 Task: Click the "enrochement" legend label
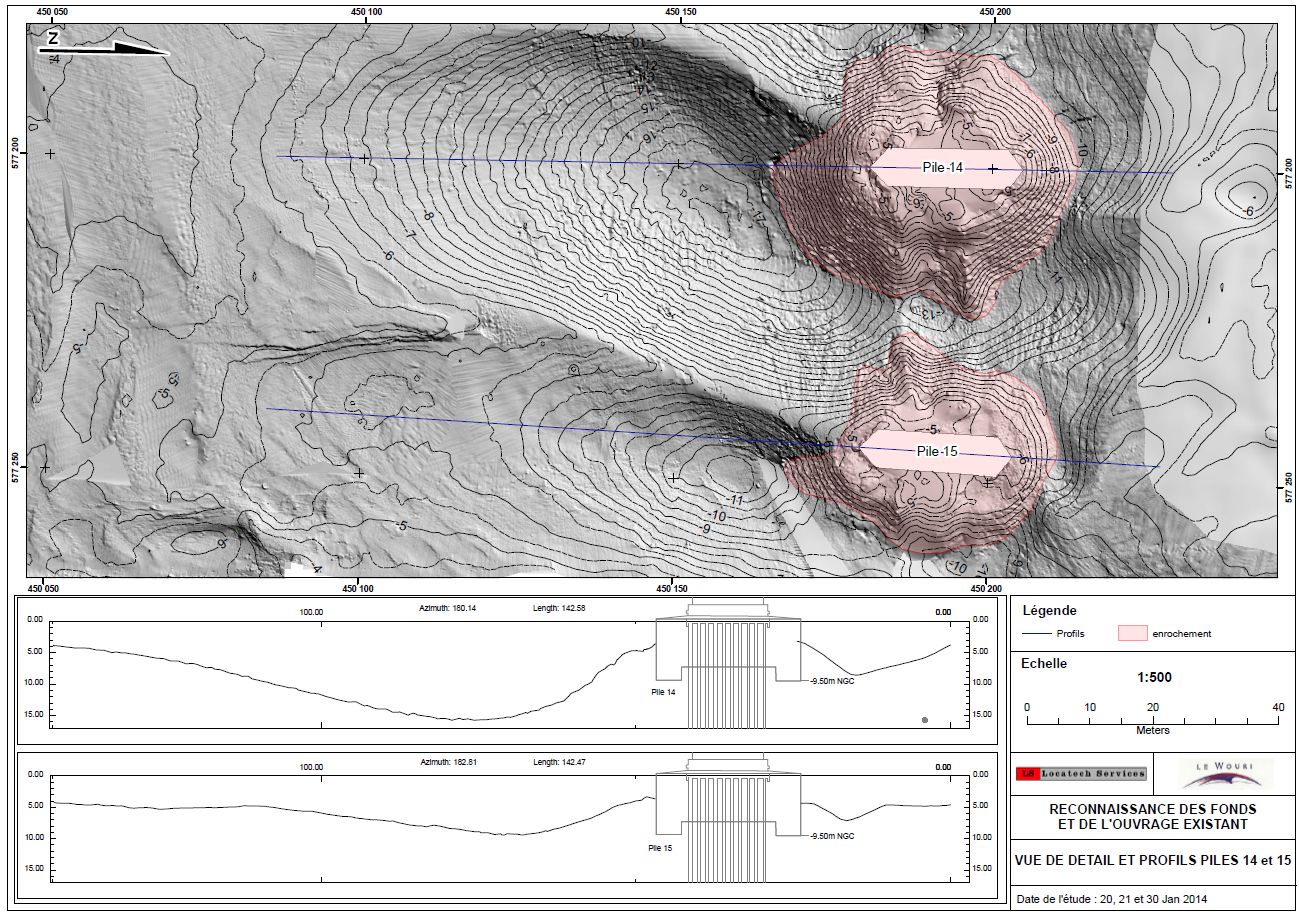1182,633
